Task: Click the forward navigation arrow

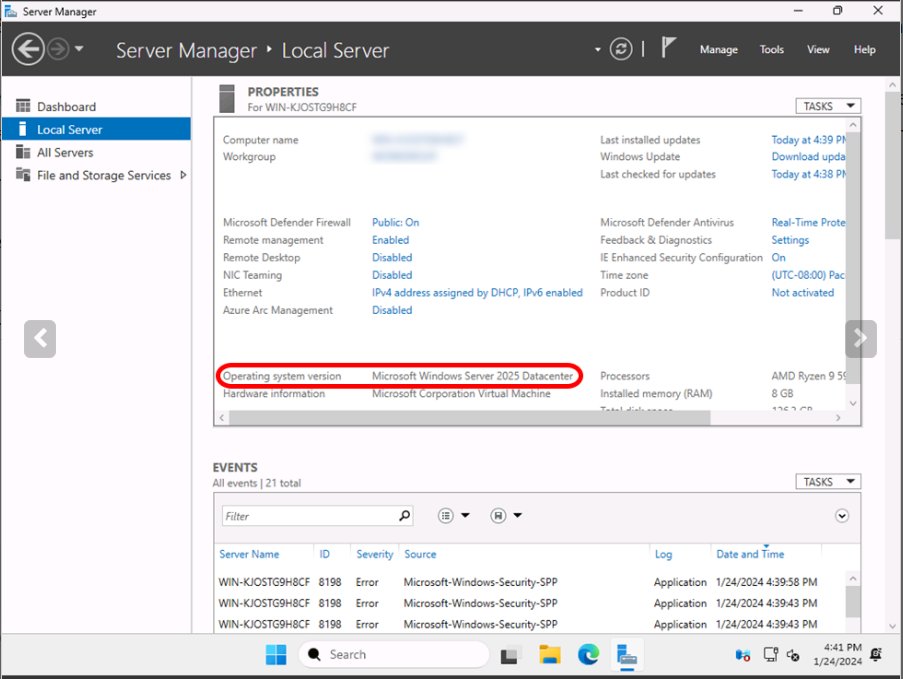Action: tap(58, 50)
